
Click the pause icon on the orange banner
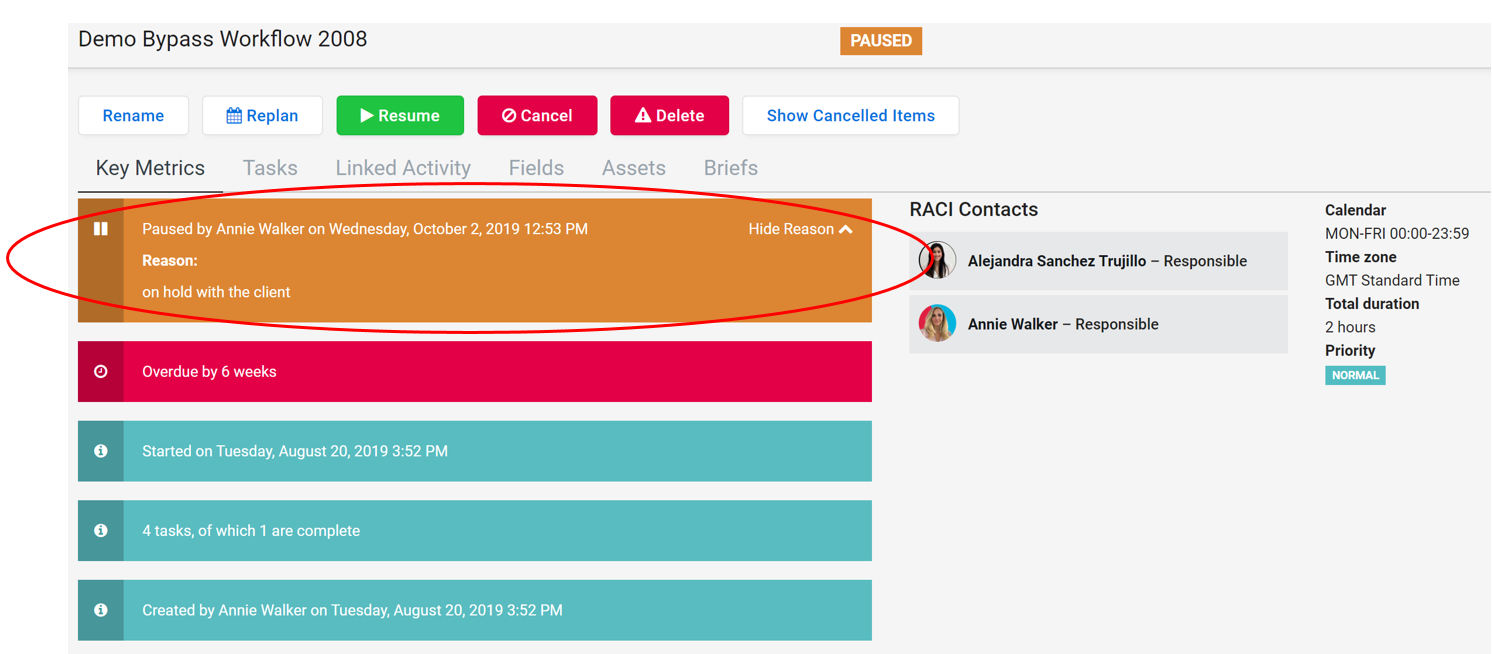tap(101, 229)
